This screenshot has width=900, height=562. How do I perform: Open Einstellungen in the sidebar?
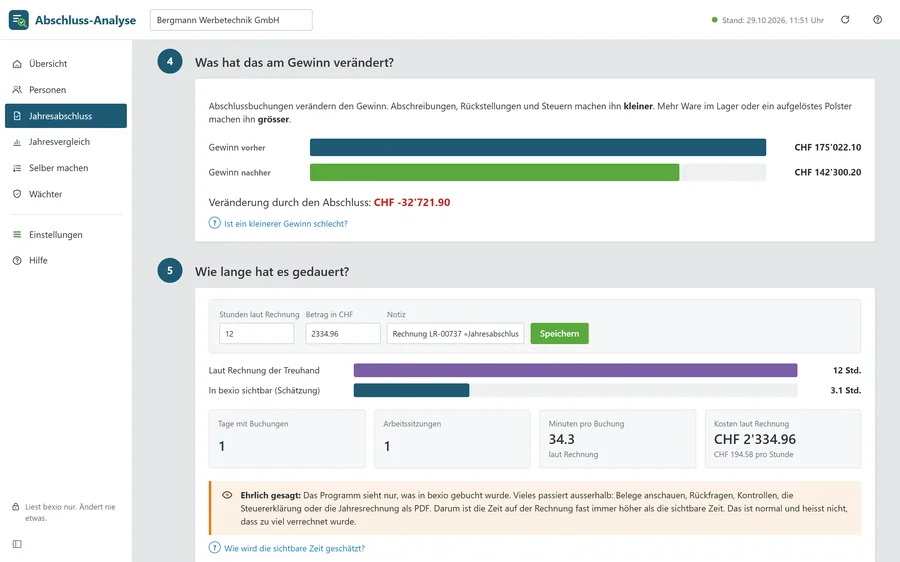pos(66,234)
